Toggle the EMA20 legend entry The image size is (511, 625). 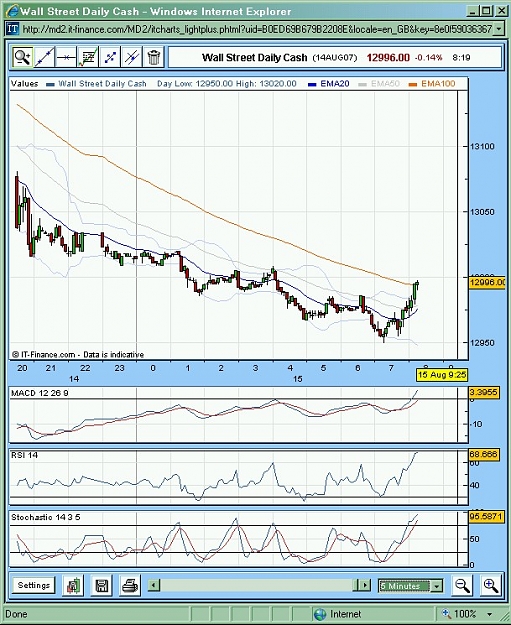click(329, 84)
